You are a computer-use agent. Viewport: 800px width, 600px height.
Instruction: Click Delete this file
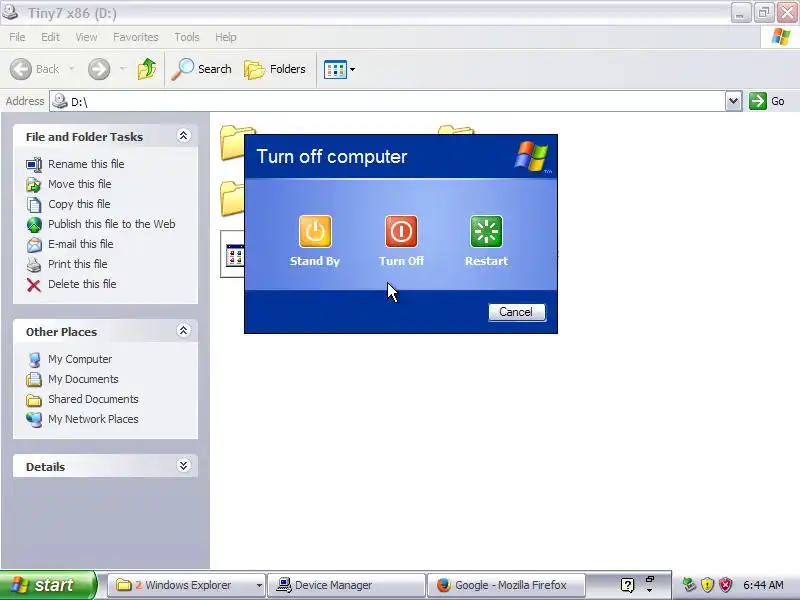point(82,284)
